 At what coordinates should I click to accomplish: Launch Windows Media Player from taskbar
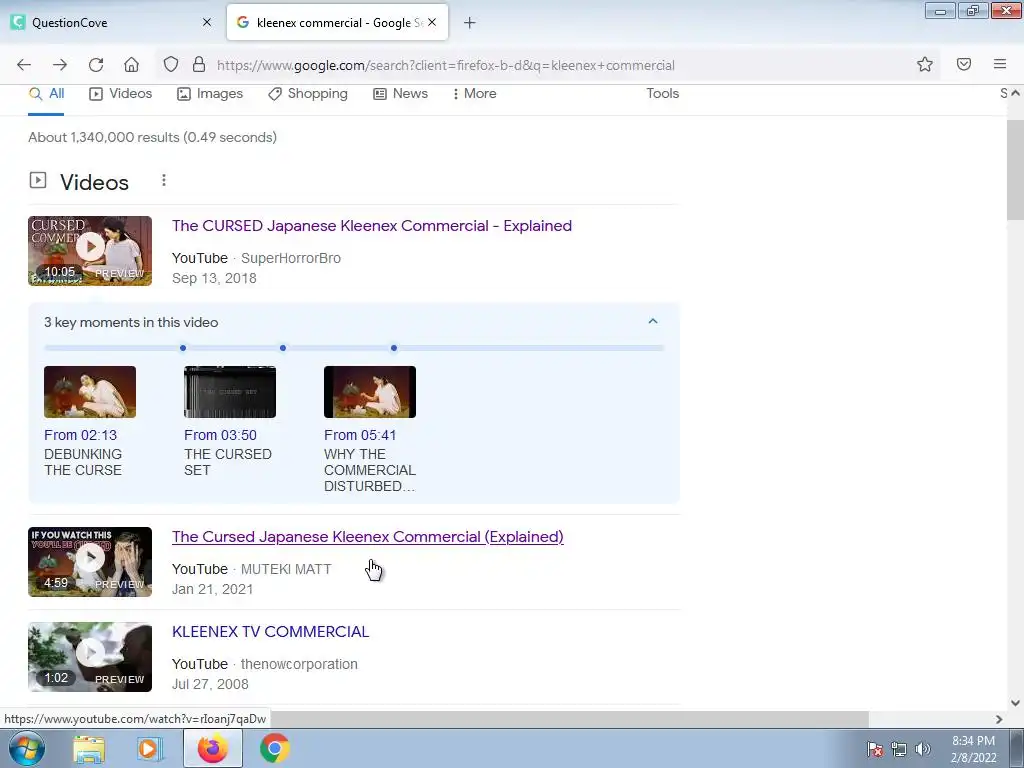tap(148, 749)
